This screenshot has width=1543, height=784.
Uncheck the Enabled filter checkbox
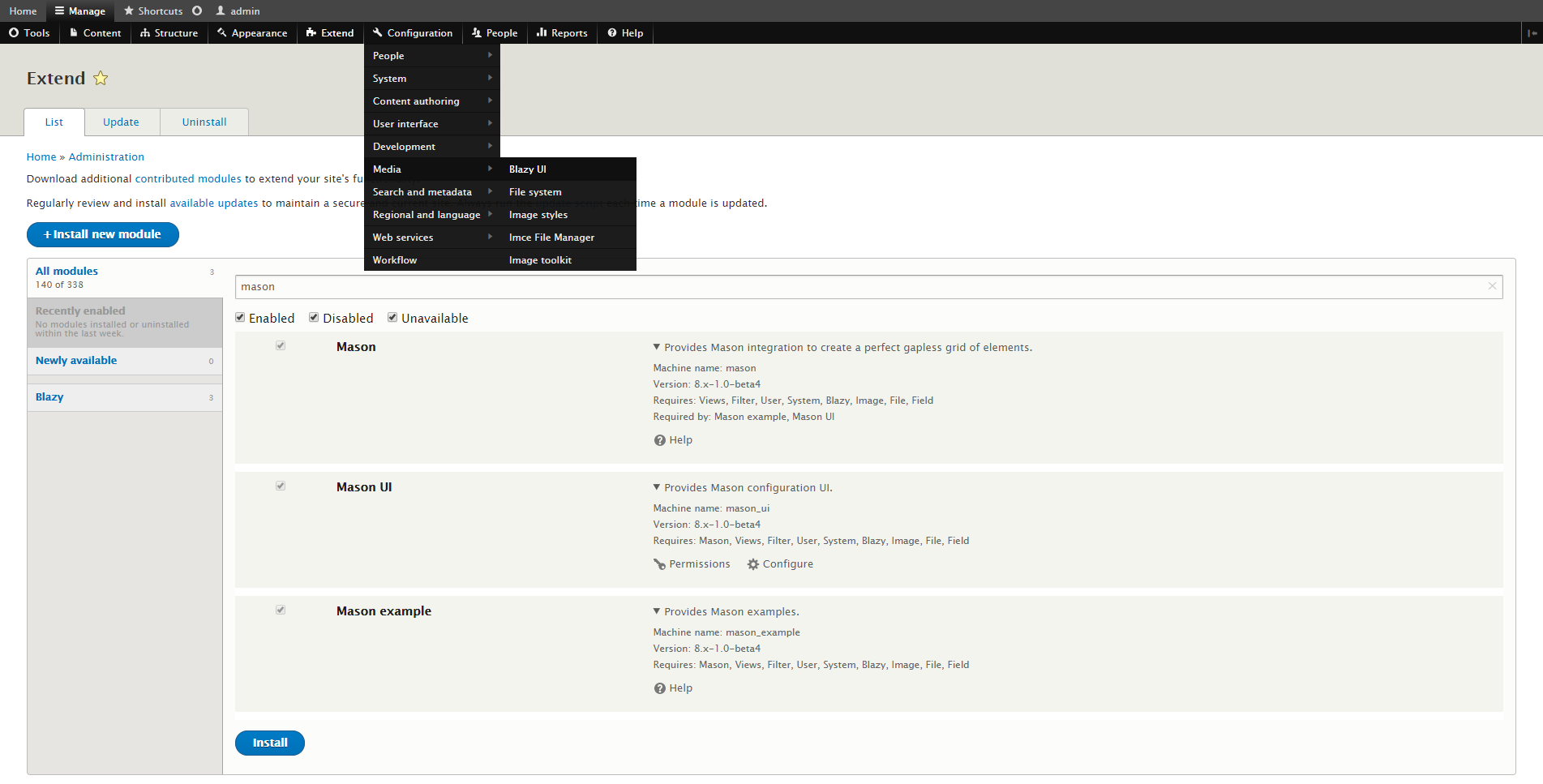pyautogui.click(x=240, y=318)
